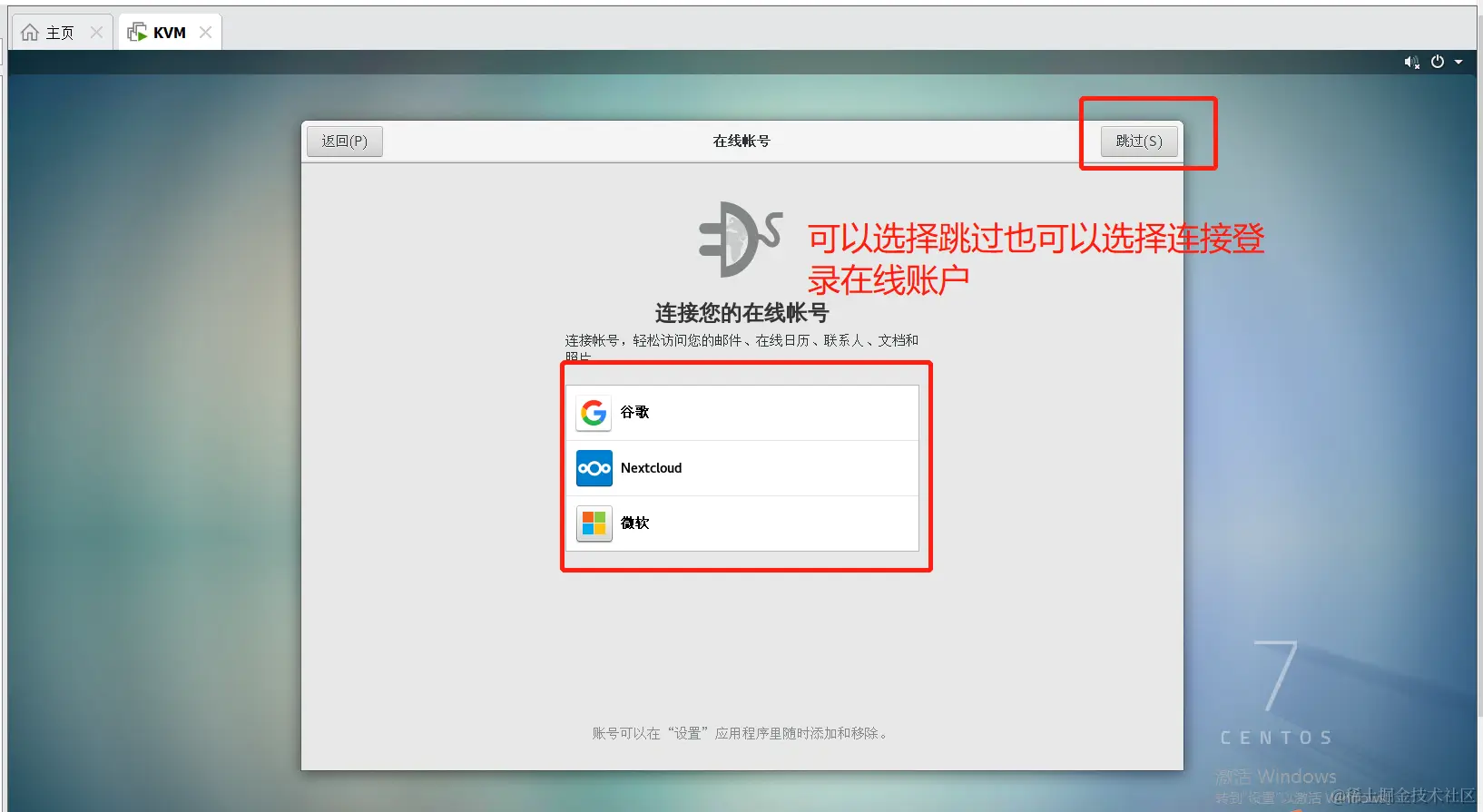The height and width of the screenshot is (812, 1483).
Task: Select the Nextcloud account row
Action: click(x=742, y=468)
